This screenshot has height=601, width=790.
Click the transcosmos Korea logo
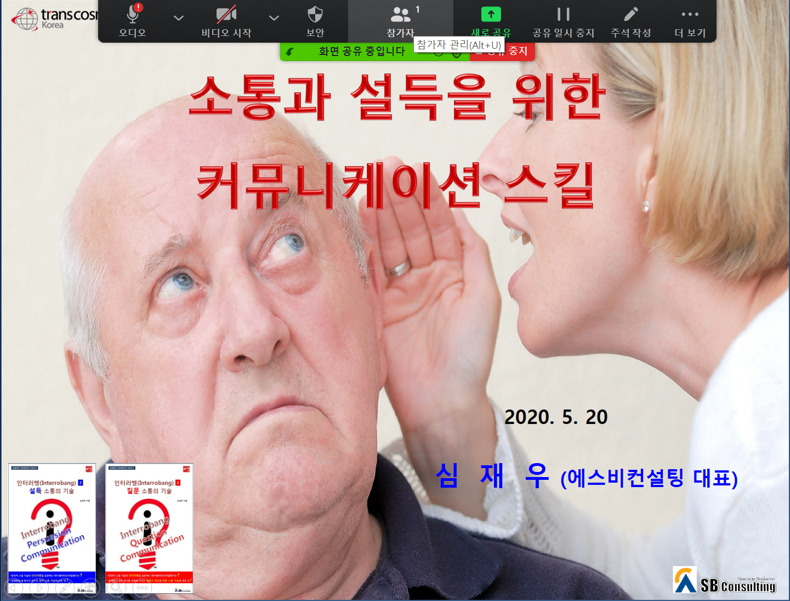53,19
